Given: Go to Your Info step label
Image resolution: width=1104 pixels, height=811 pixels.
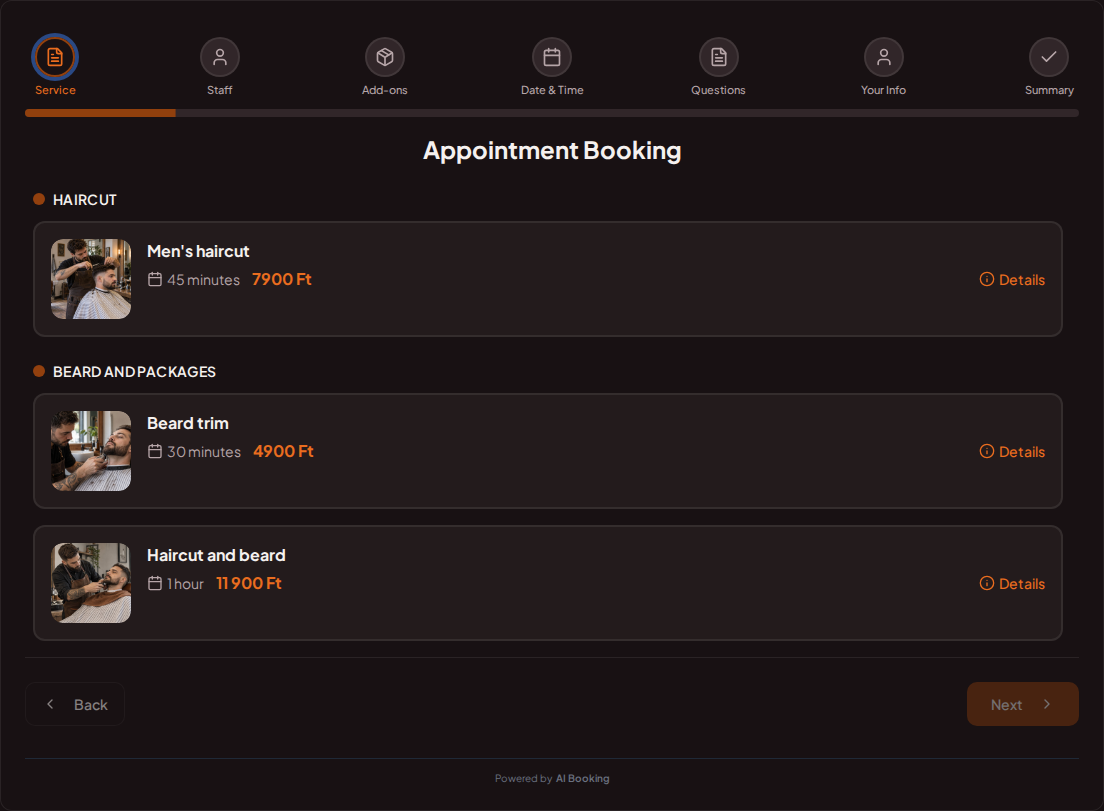Looking at the screenshot, I should click(884, 90).
